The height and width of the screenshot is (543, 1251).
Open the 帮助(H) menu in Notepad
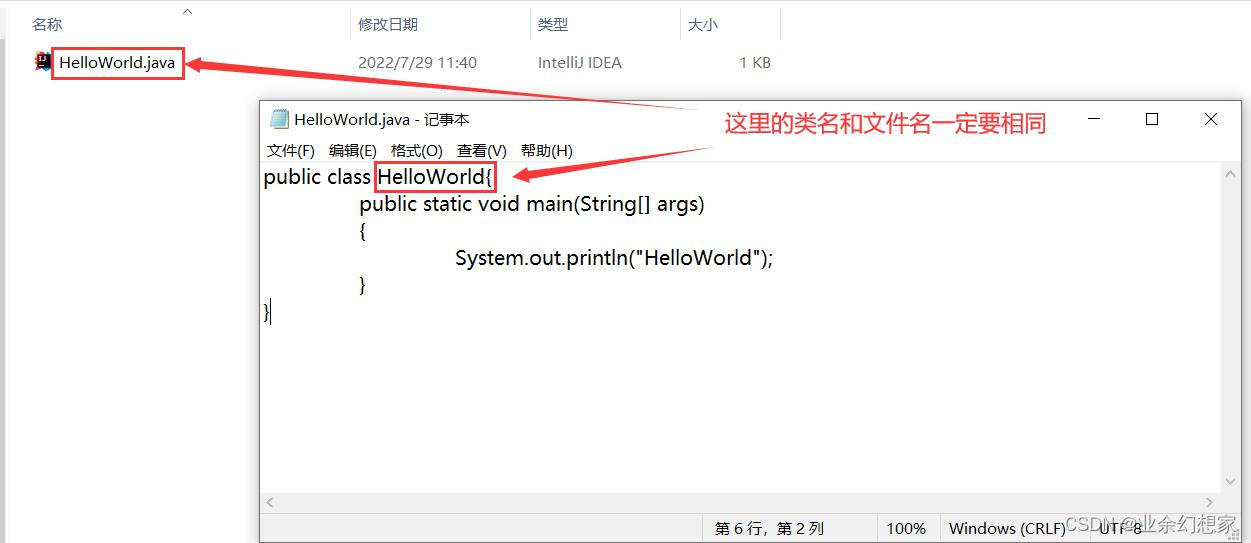[547, 150]
